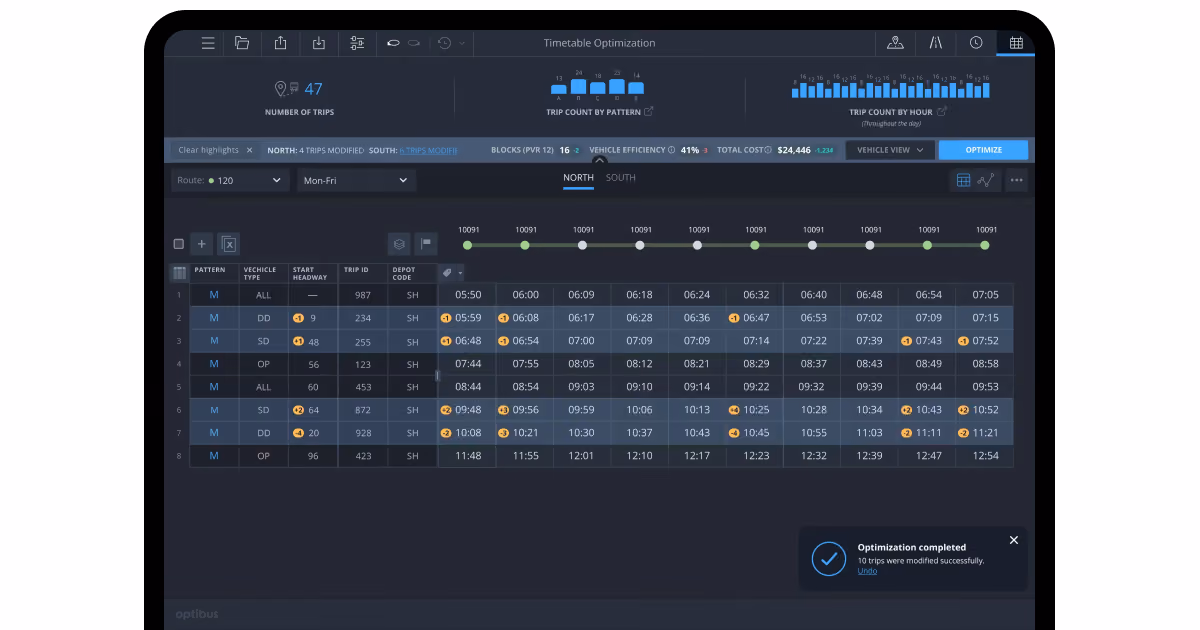The height and width of the screenshot is (630, 1200).
Task: Click the layers stack icon above table
Action: (x=399, y=243)
